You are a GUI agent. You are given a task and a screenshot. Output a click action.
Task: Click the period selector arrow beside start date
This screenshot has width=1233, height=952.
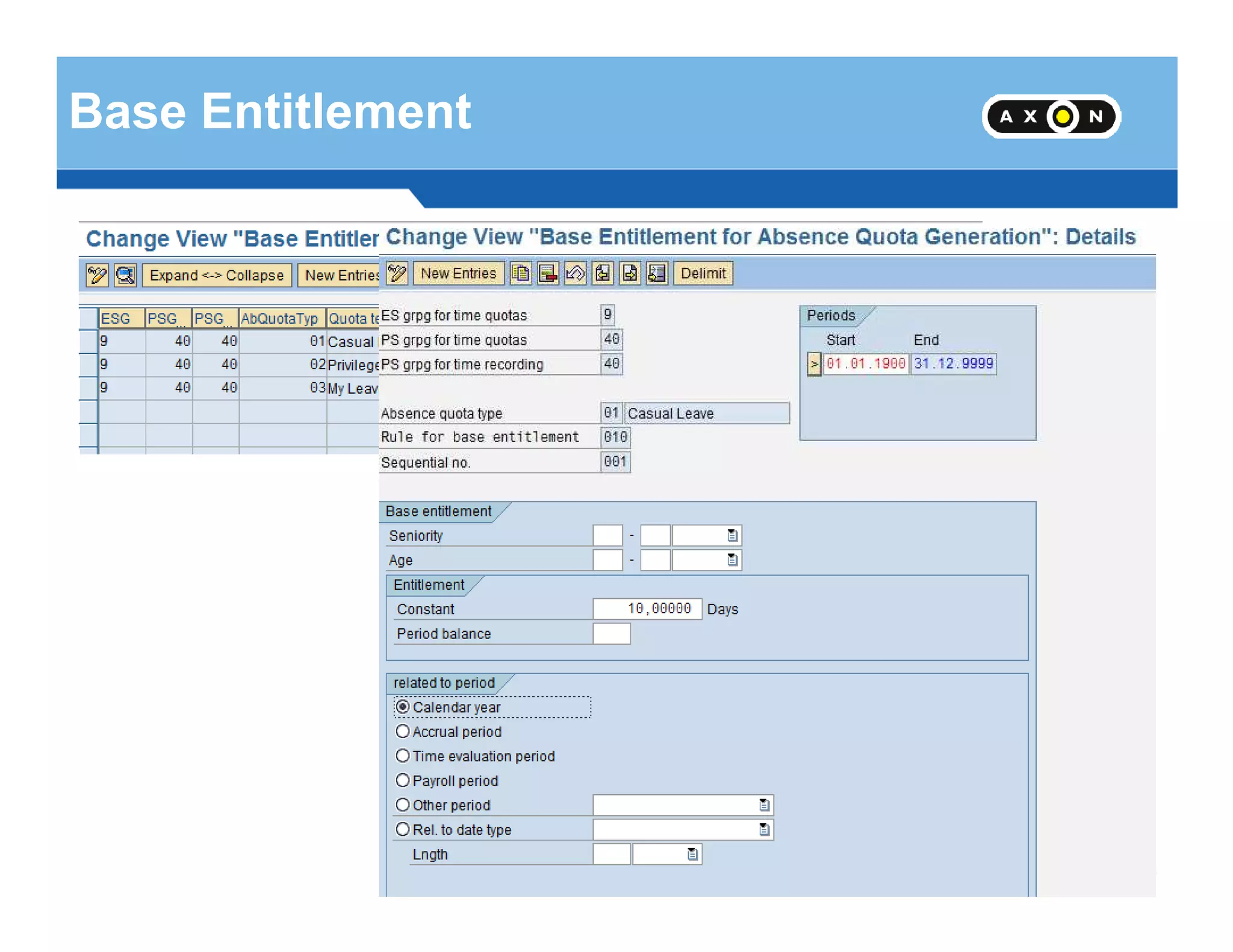pos(814,364)
